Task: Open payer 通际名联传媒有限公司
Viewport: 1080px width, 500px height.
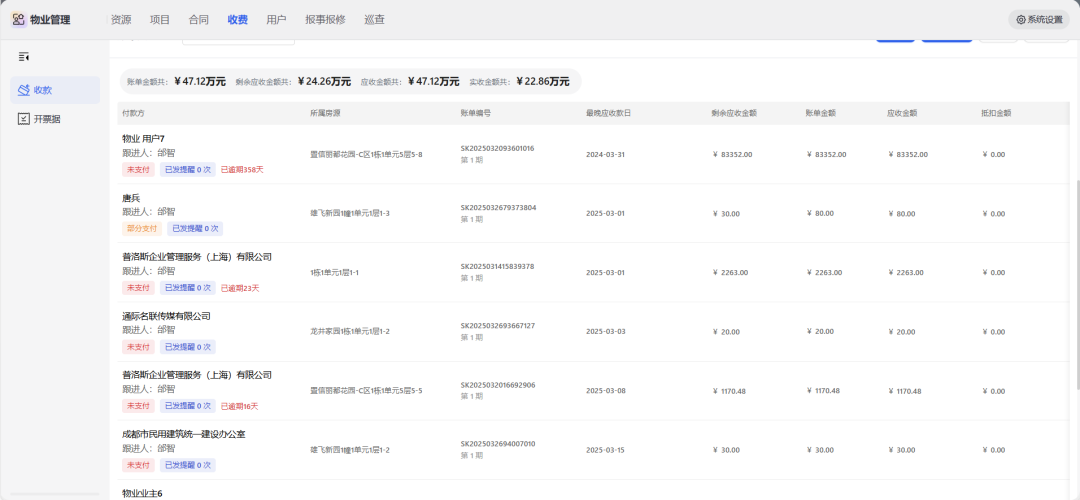Action: tap(166, 317)
